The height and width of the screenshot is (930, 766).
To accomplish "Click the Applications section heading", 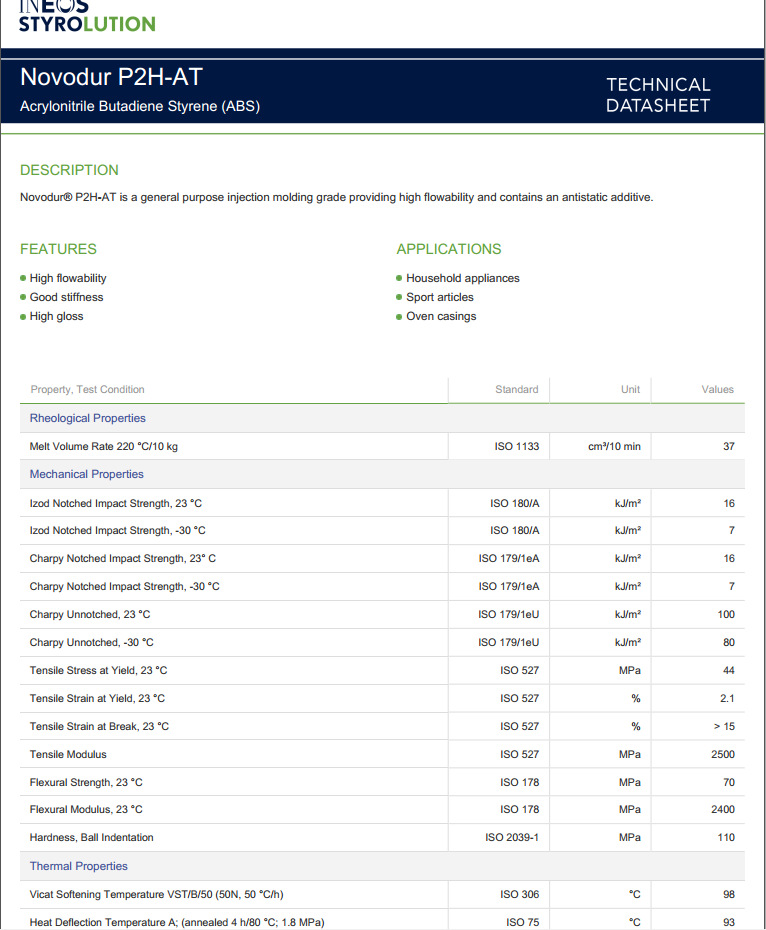I will coord(449,249).
